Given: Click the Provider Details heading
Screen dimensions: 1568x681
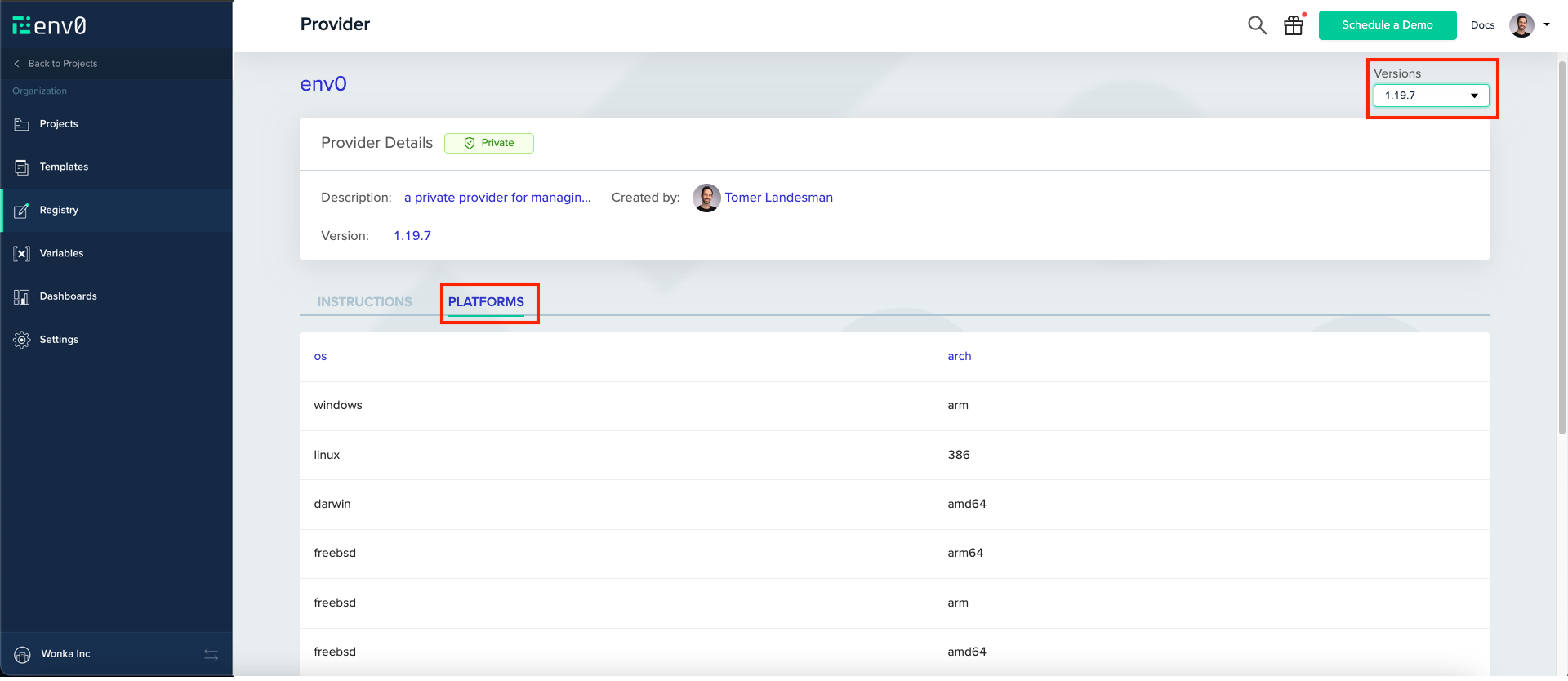Looking at the screenshot, I should (376, 143).
